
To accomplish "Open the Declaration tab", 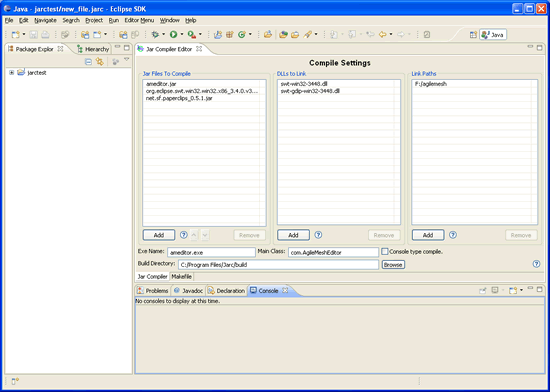I will click(x=226, y=291).
